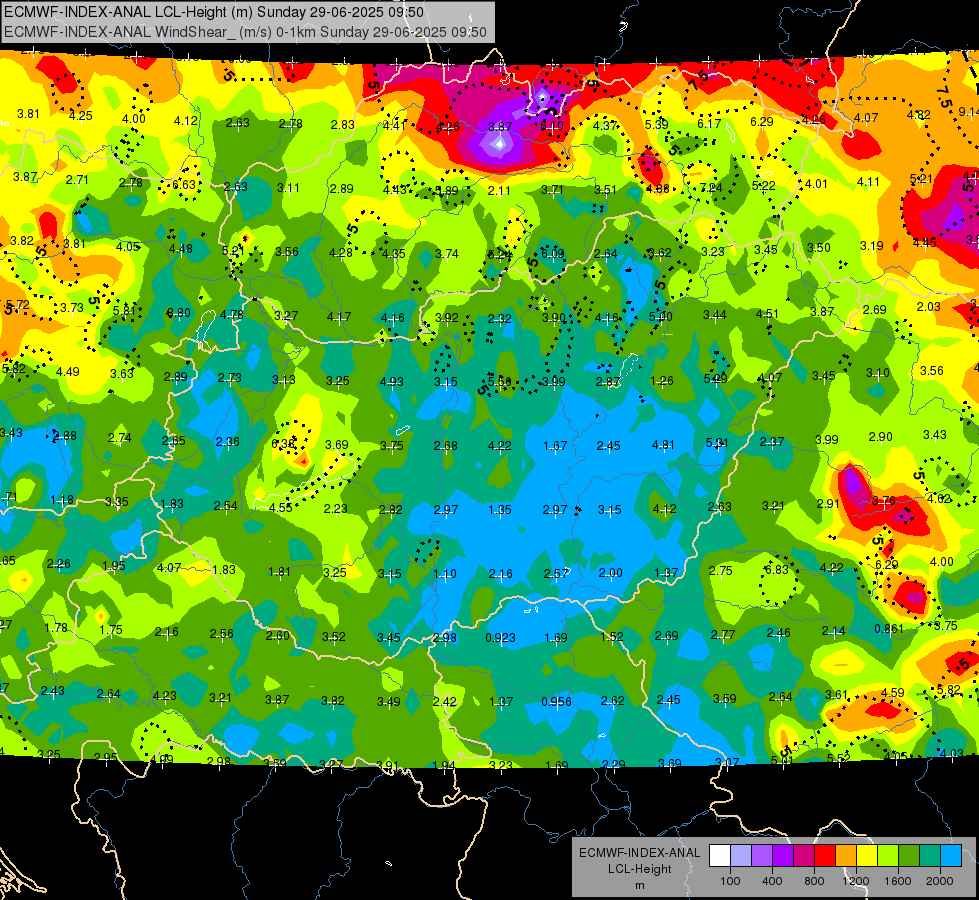Click the wind shear value 4.78

[232, 315]
